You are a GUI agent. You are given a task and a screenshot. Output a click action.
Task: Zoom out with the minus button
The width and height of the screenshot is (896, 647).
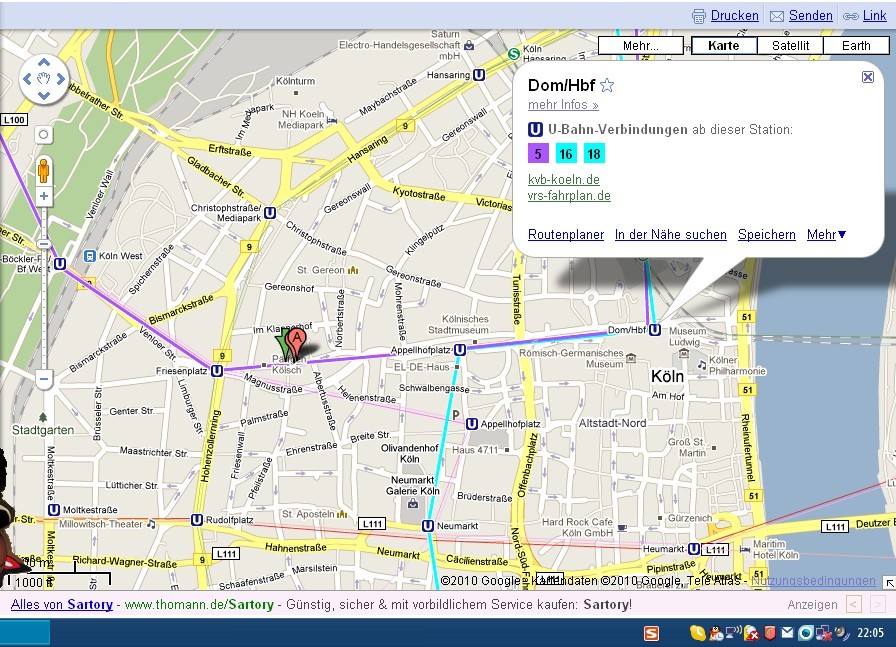(44, 379)
